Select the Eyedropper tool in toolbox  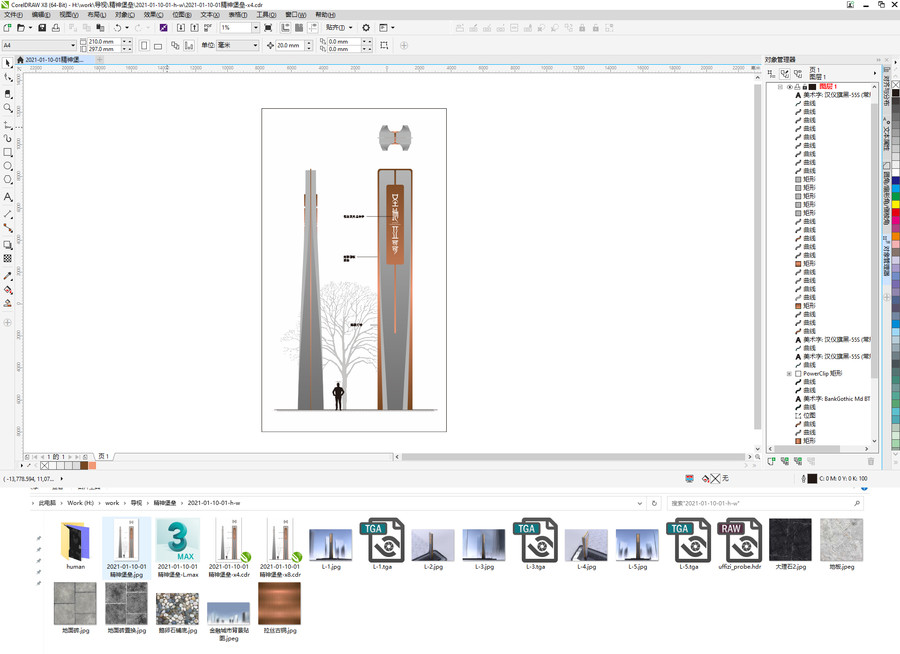tap(7, 276)
